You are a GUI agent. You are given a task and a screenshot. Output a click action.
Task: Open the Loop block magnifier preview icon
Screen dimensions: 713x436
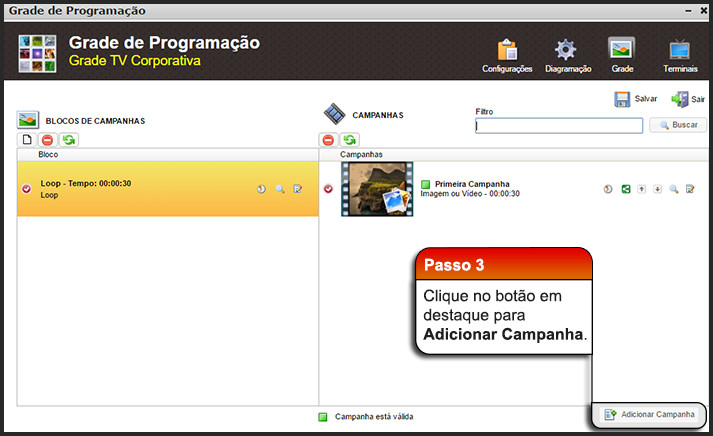click(x=280, y=189)
